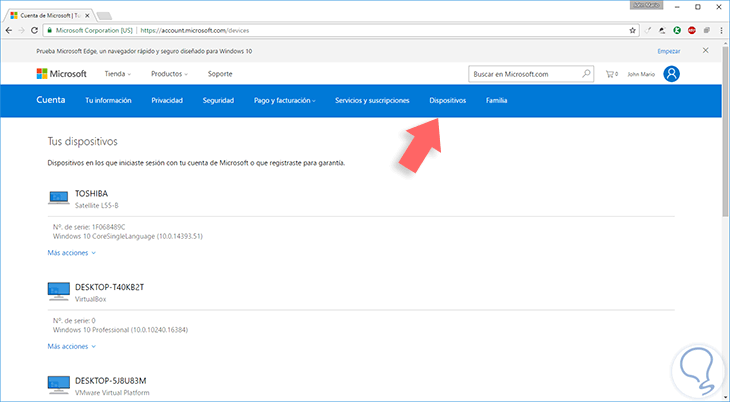
Task: Close the Cuenta de Microsoft tab
Action: pos(87,15)
